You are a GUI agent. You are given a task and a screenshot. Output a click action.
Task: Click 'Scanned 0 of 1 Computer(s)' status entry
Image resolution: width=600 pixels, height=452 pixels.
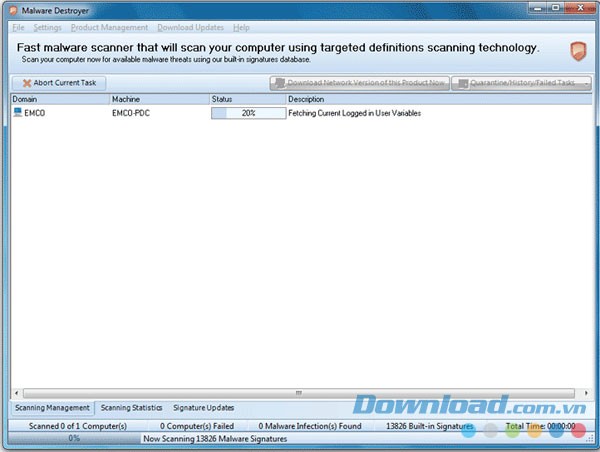click(x=78, y=426)
